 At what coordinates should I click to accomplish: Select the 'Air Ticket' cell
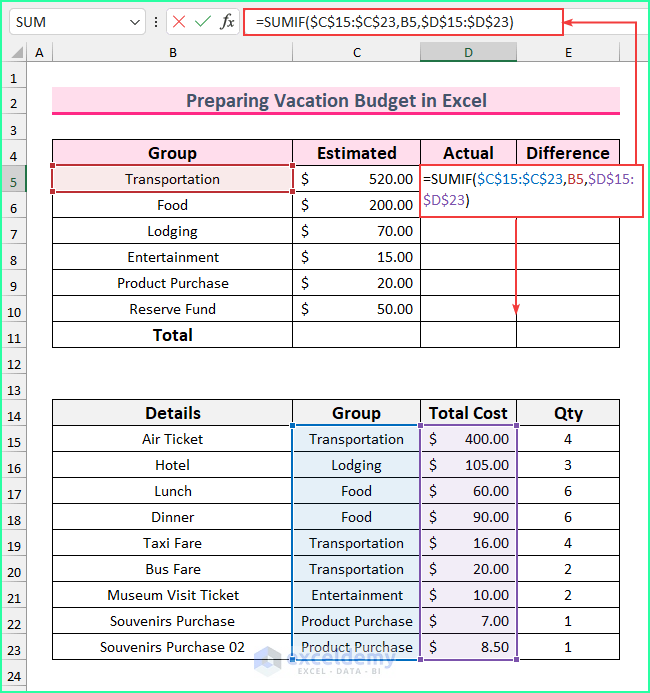pyautogui.click(x=172, y=439)
